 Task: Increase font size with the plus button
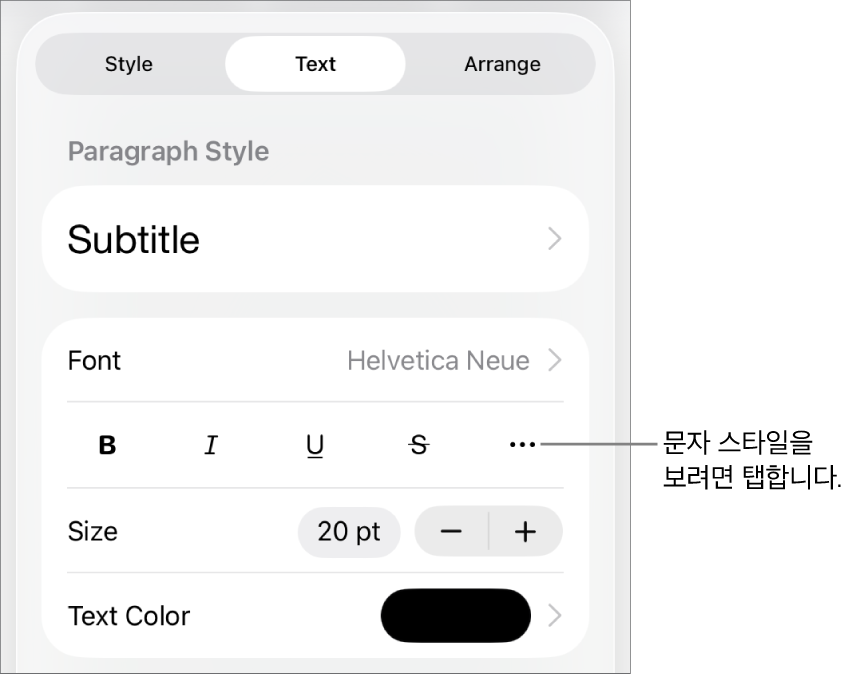tap(525, 532)
